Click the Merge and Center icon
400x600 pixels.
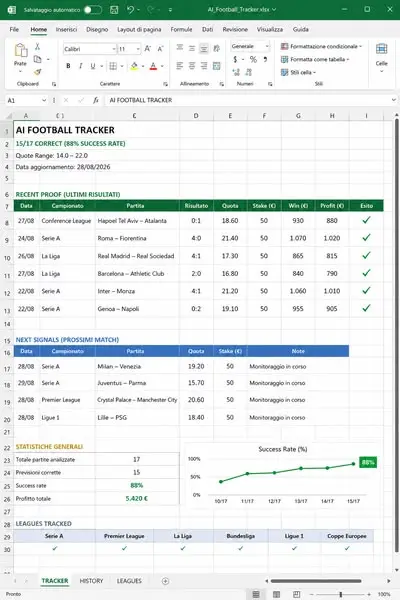217,66
